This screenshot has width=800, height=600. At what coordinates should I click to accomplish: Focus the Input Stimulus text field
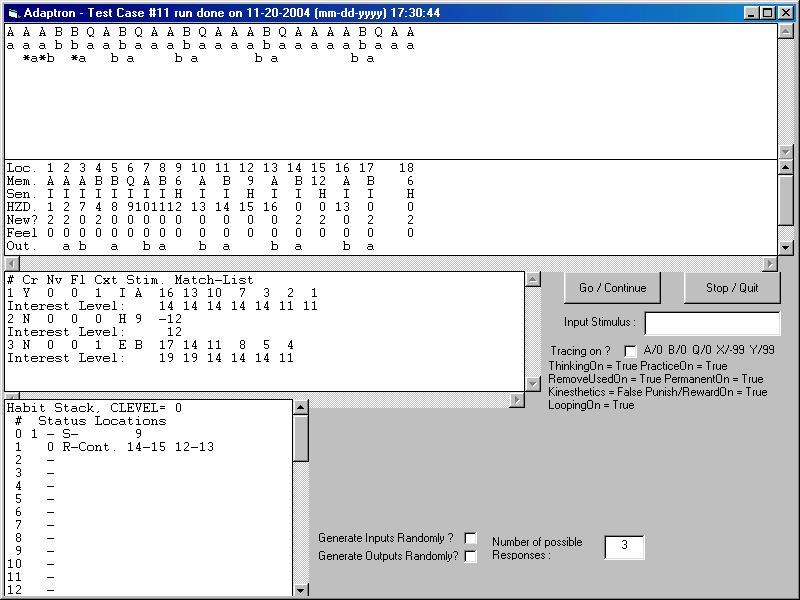712,323
